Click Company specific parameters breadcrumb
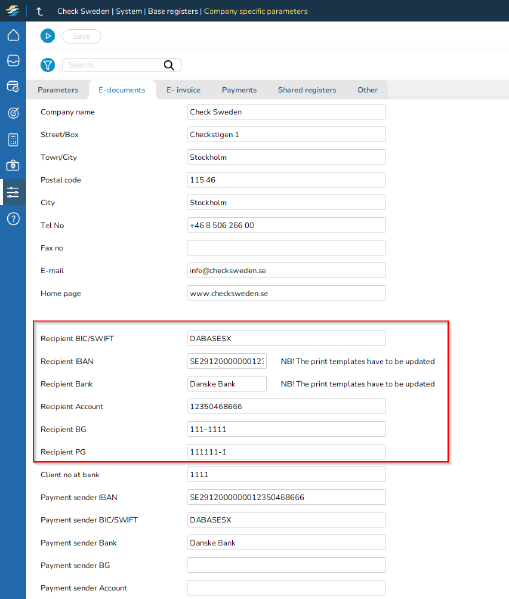Image resolution: width=509 pixels, height=599 pixels. point(256,11)
